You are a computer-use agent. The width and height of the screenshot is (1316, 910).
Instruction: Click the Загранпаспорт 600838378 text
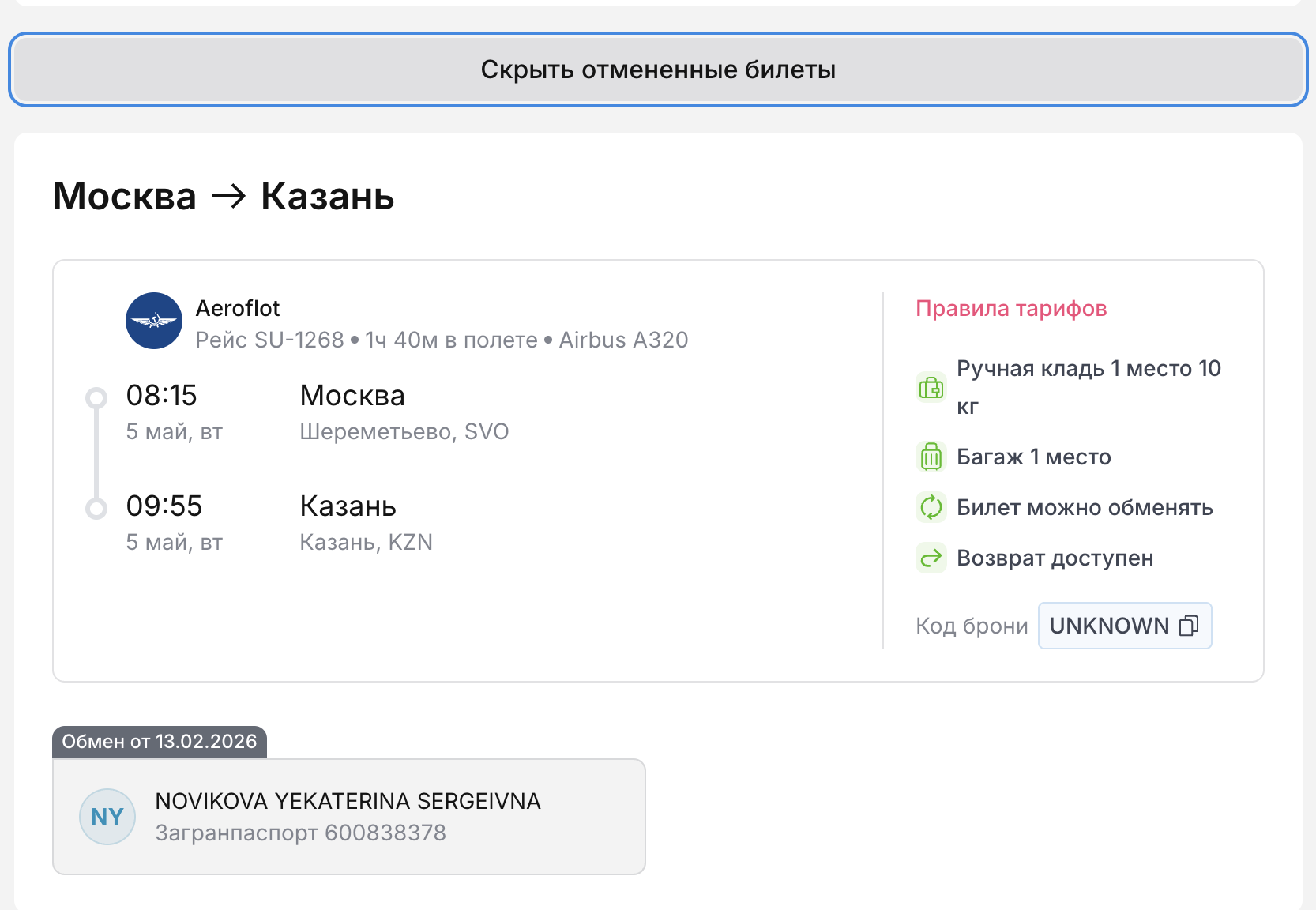pyautogui.click(x=301, y=833)
